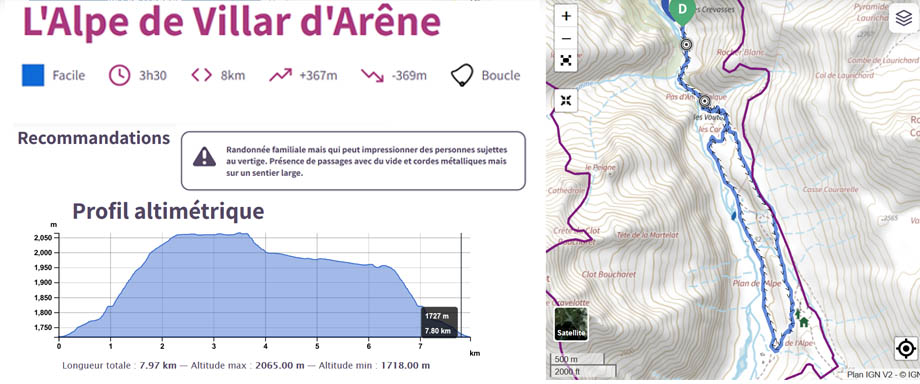Select first waypoint marker below departure

685,45
